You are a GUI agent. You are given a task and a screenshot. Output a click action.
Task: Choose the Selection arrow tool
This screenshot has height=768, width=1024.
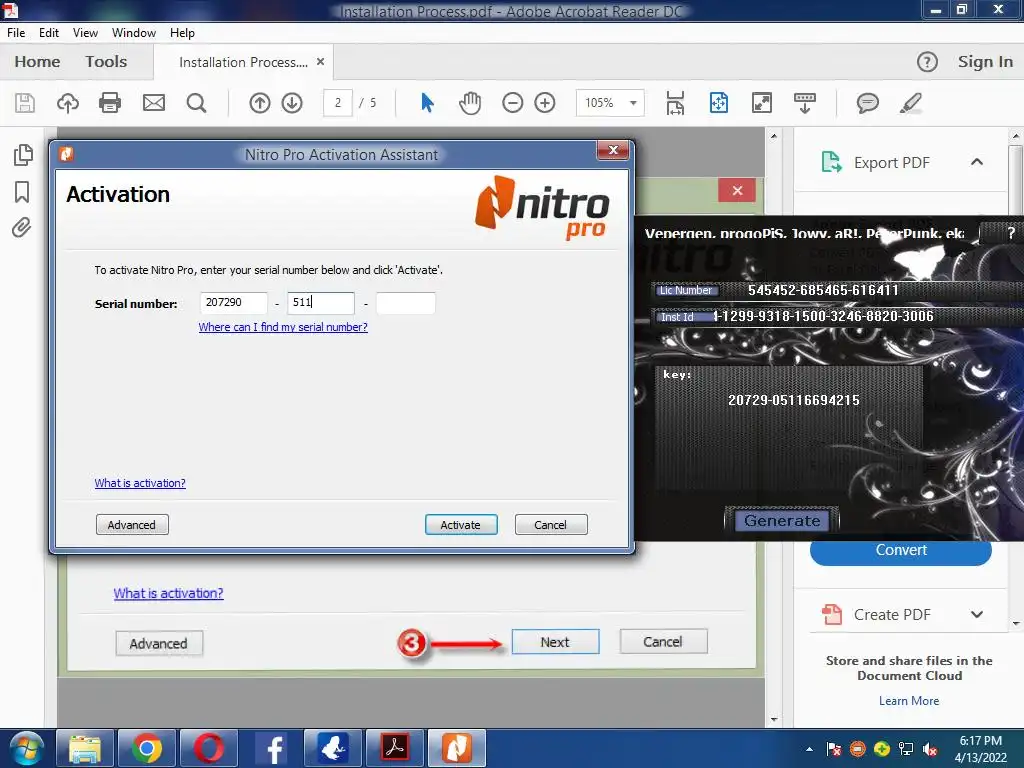pos(427,103)
